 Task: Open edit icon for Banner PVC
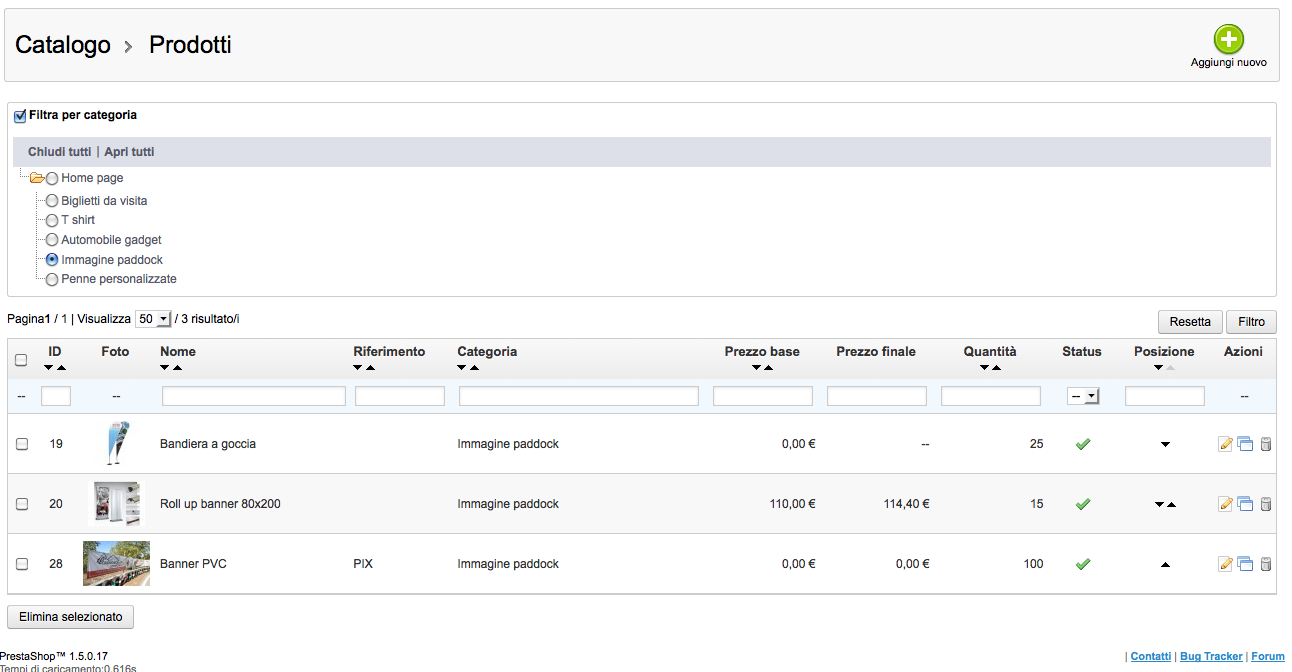click(x=1225, y=564)
